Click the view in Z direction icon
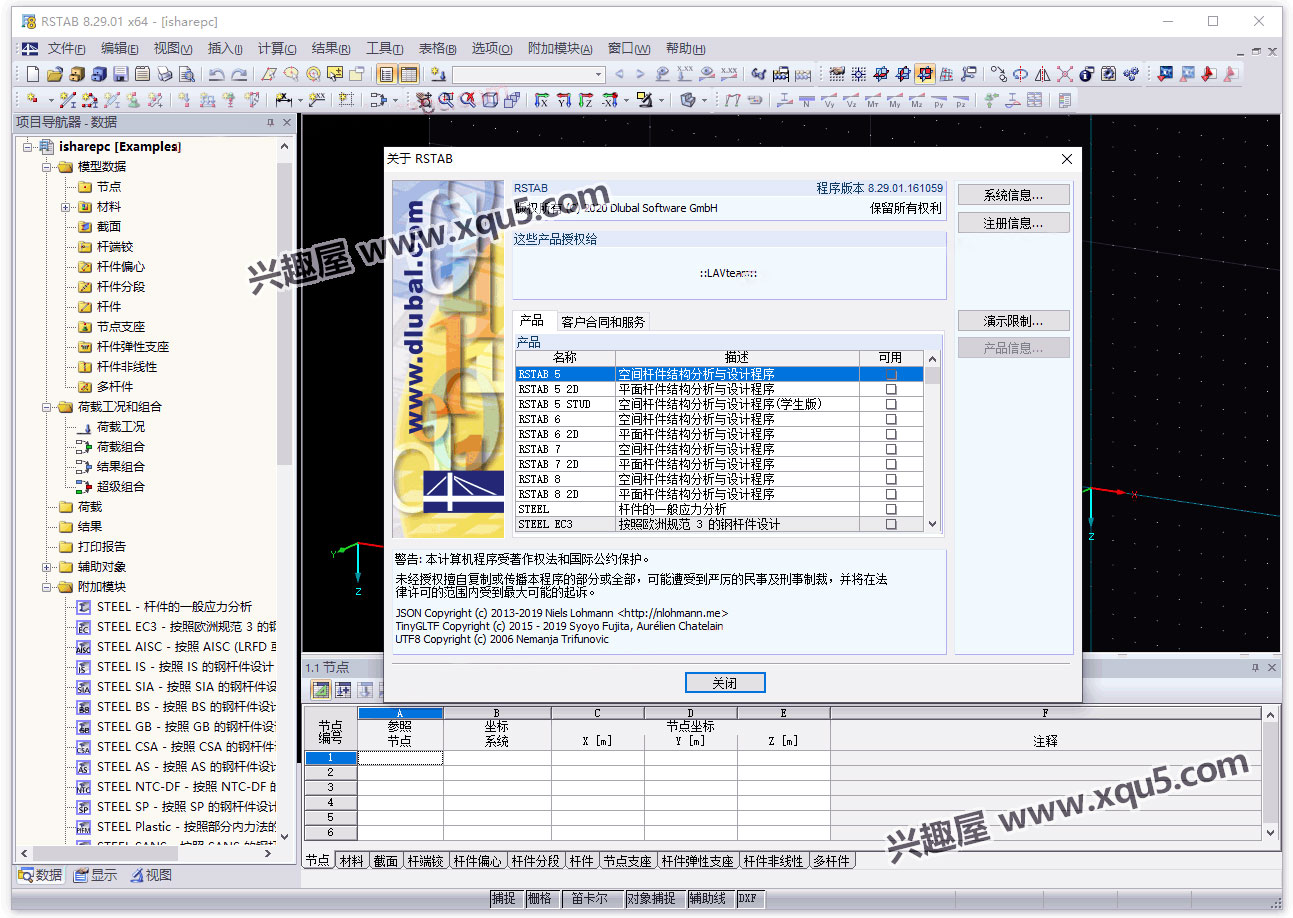 586,100
